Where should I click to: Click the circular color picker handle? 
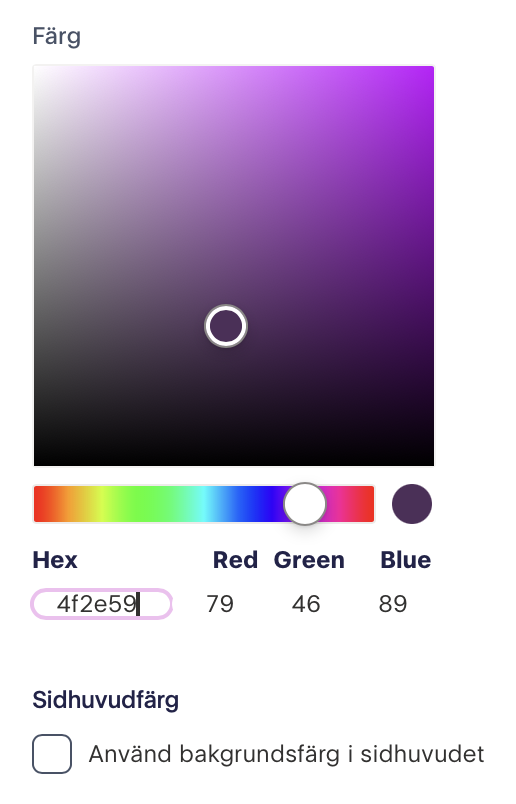coord(226,326)
